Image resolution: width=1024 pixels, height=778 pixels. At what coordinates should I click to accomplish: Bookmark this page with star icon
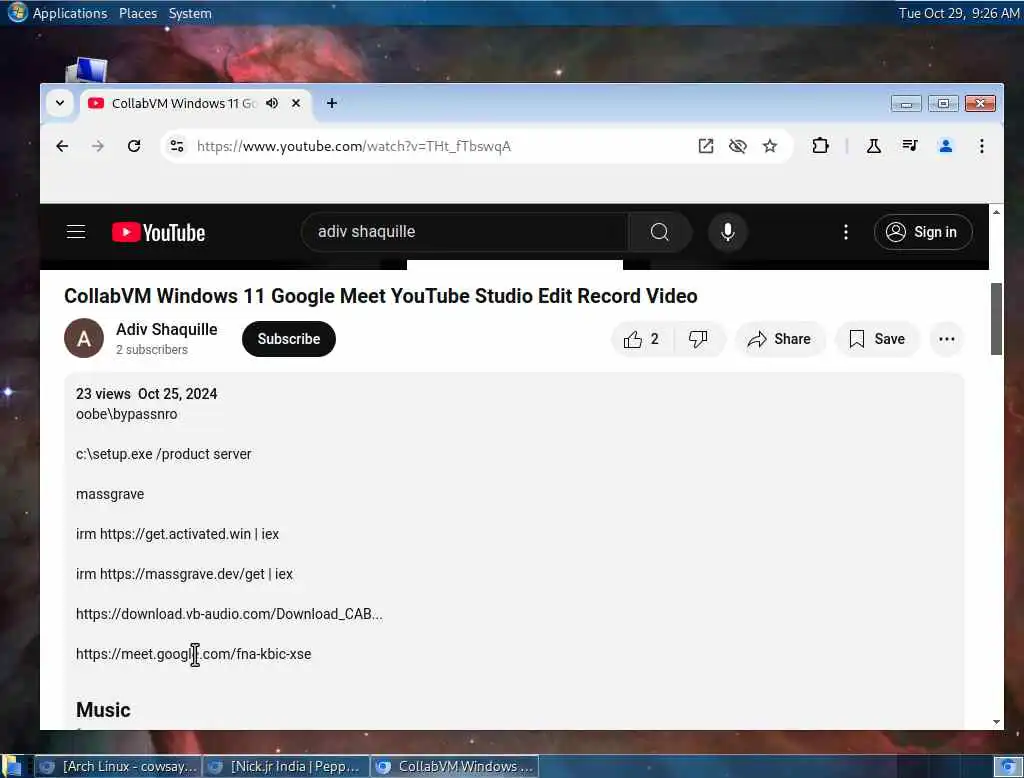[x=770, y=146]
